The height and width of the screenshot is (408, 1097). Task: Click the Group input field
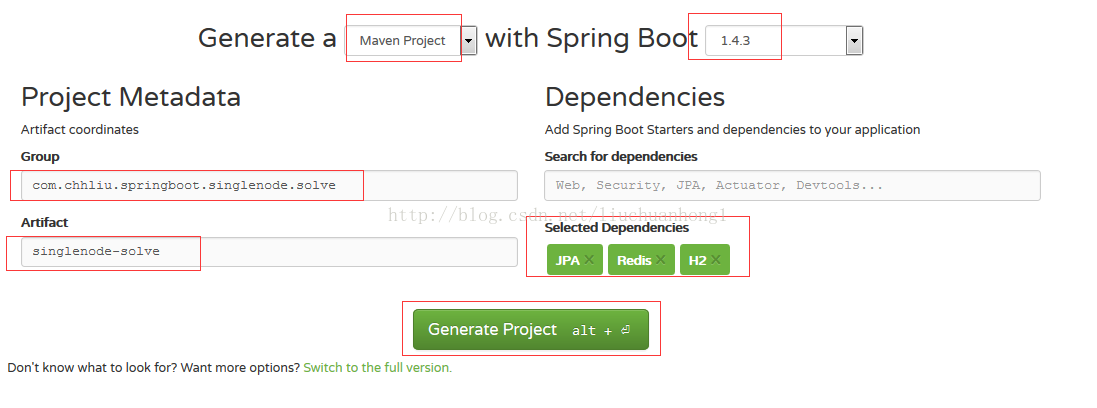[269, 185]
